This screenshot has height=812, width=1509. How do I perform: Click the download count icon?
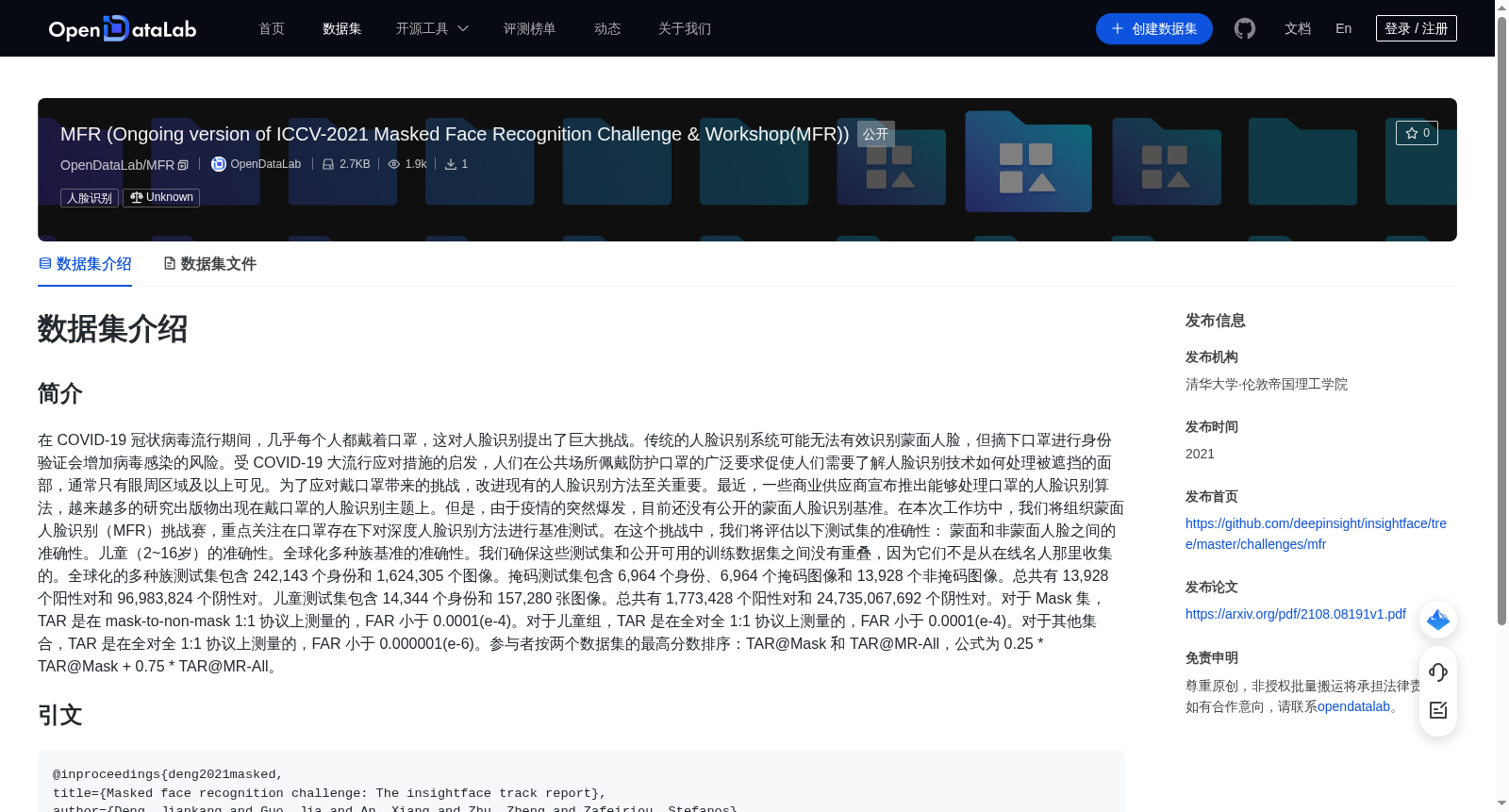(x=451, y=164)
